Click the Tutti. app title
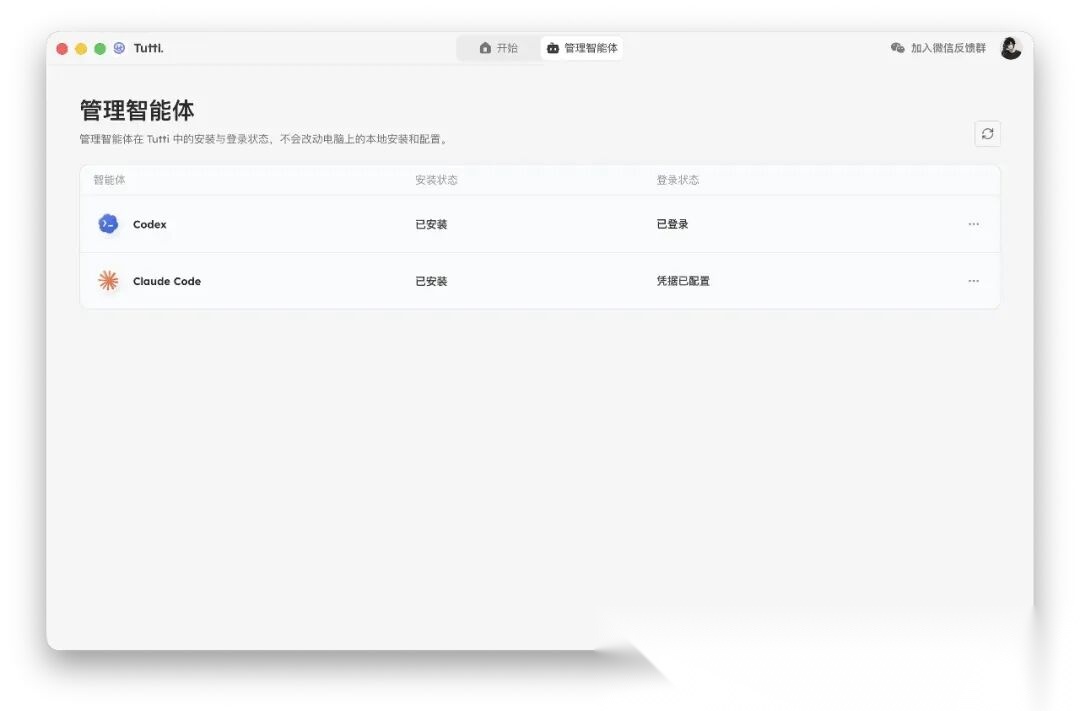This screenshot has height=711, width=1080. (148, 48)
